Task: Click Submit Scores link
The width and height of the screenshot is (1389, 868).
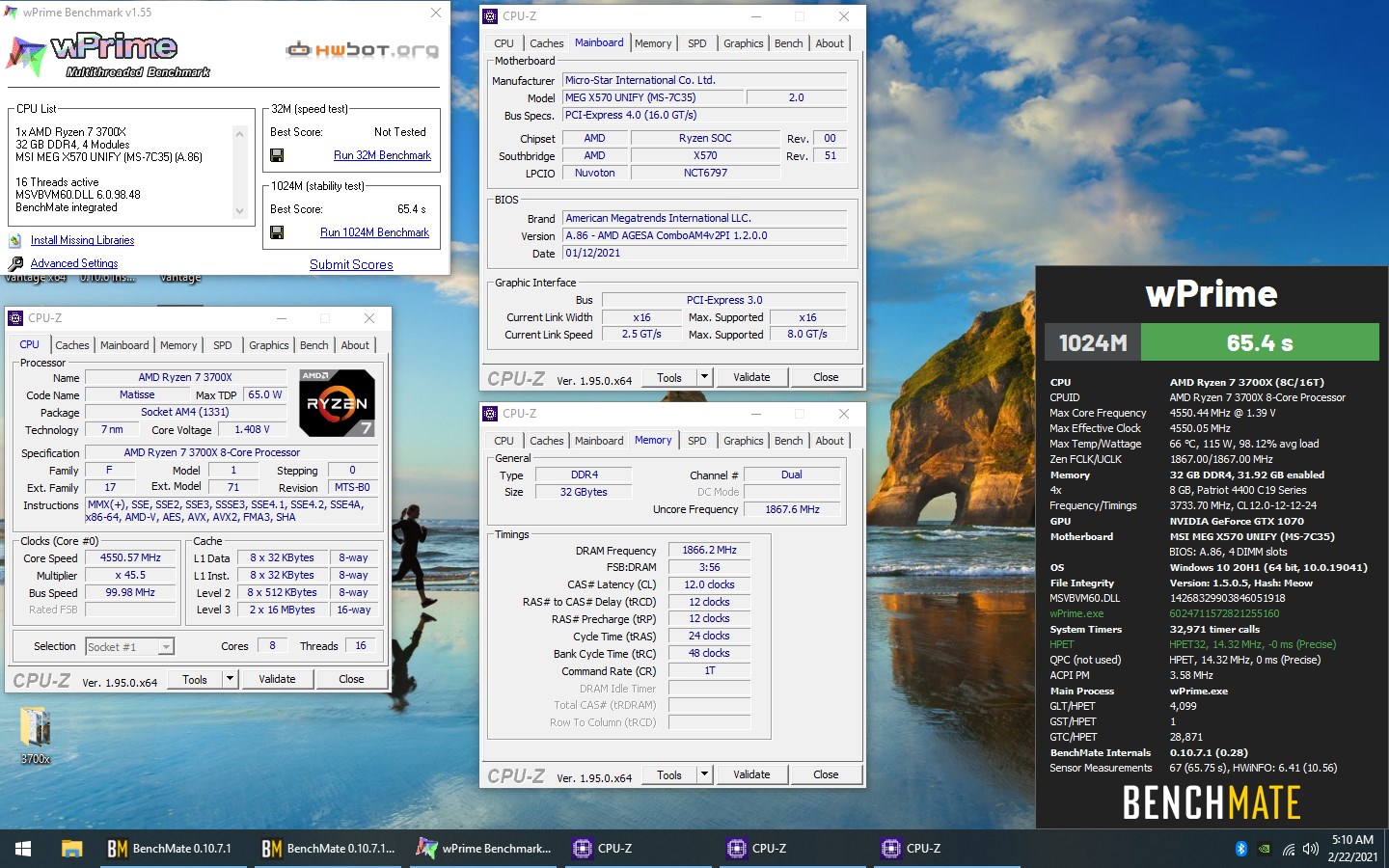Action: (351, 264)
